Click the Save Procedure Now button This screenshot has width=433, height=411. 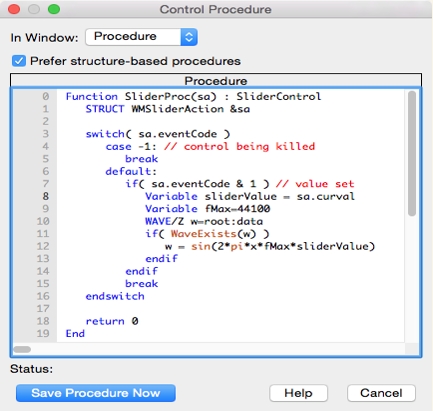point(96,393)
